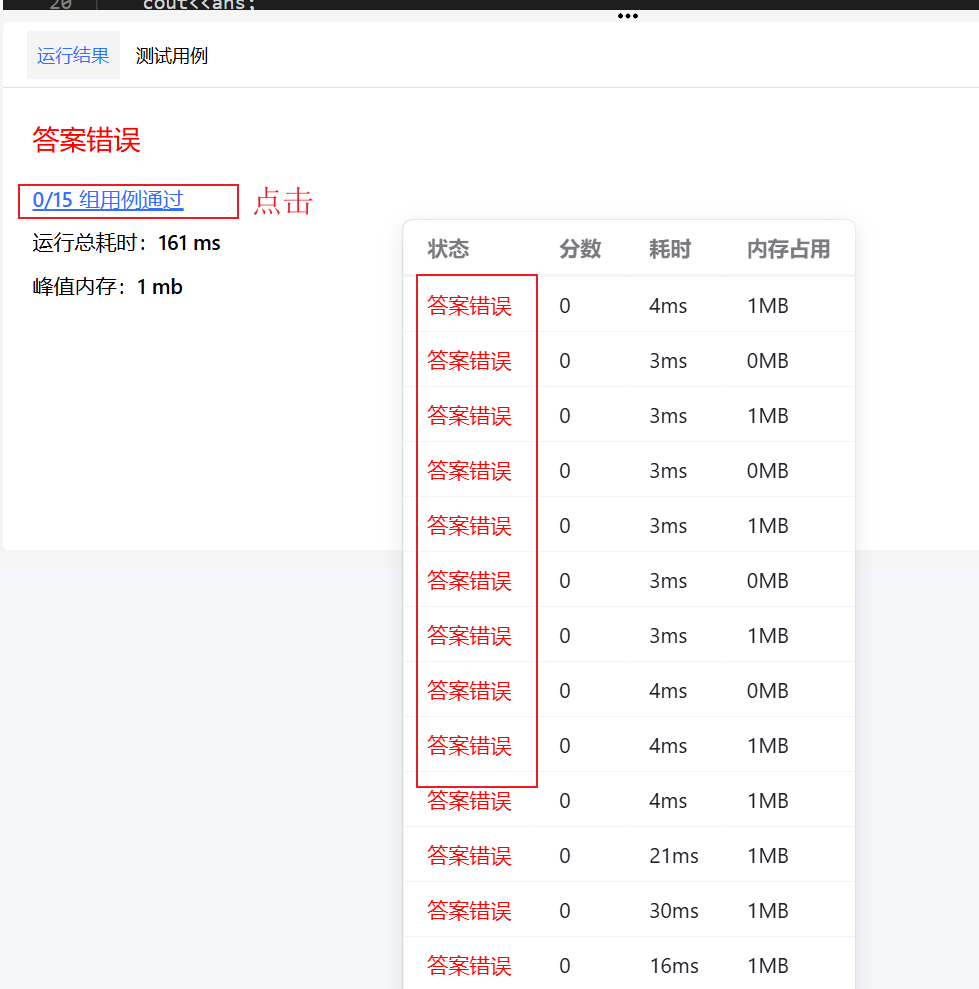Click the 状态 column header
The image size is (979, 989).
pyautogui.click(x=448, y=249)
